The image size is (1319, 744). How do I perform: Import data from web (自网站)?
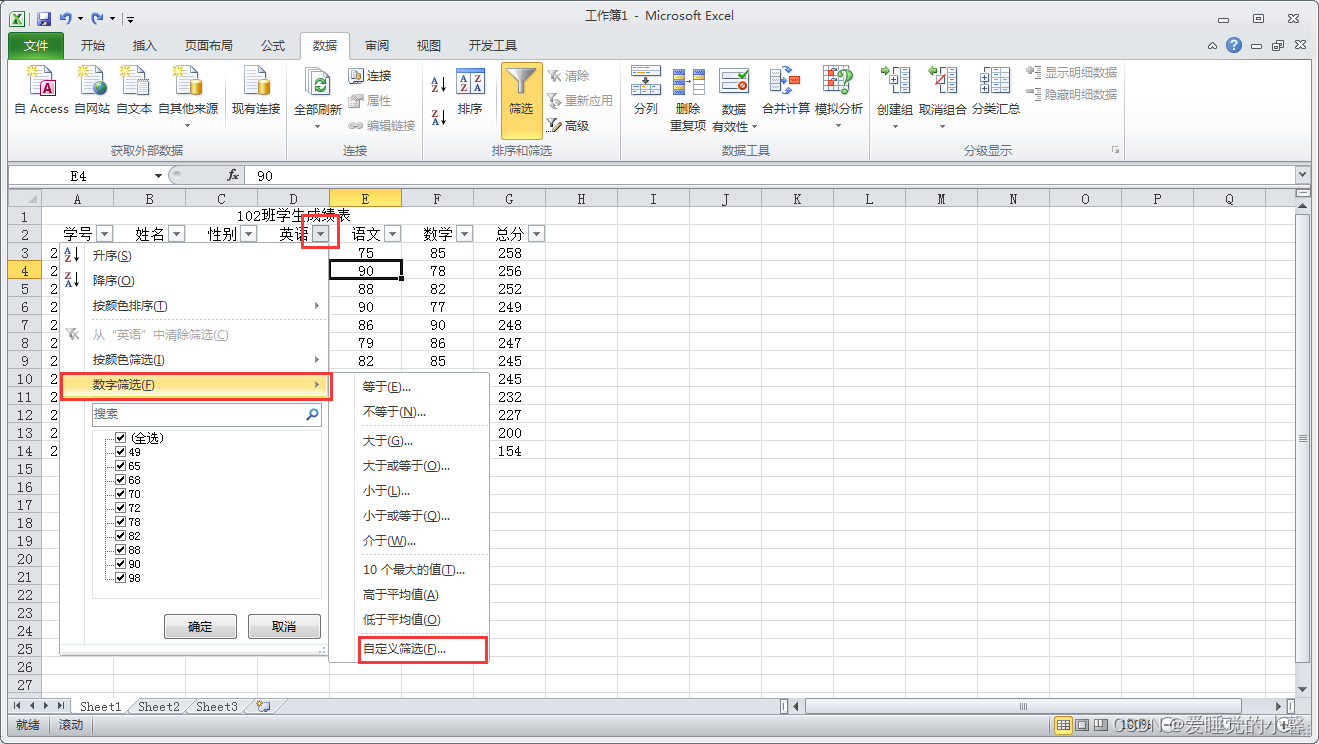[x=92, y=92]
